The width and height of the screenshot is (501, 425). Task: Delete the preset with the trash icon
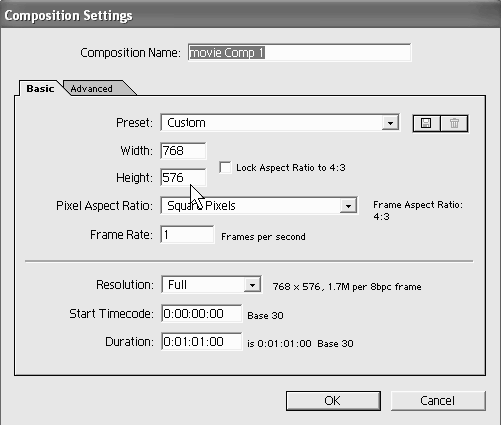(x=454, y=123)
